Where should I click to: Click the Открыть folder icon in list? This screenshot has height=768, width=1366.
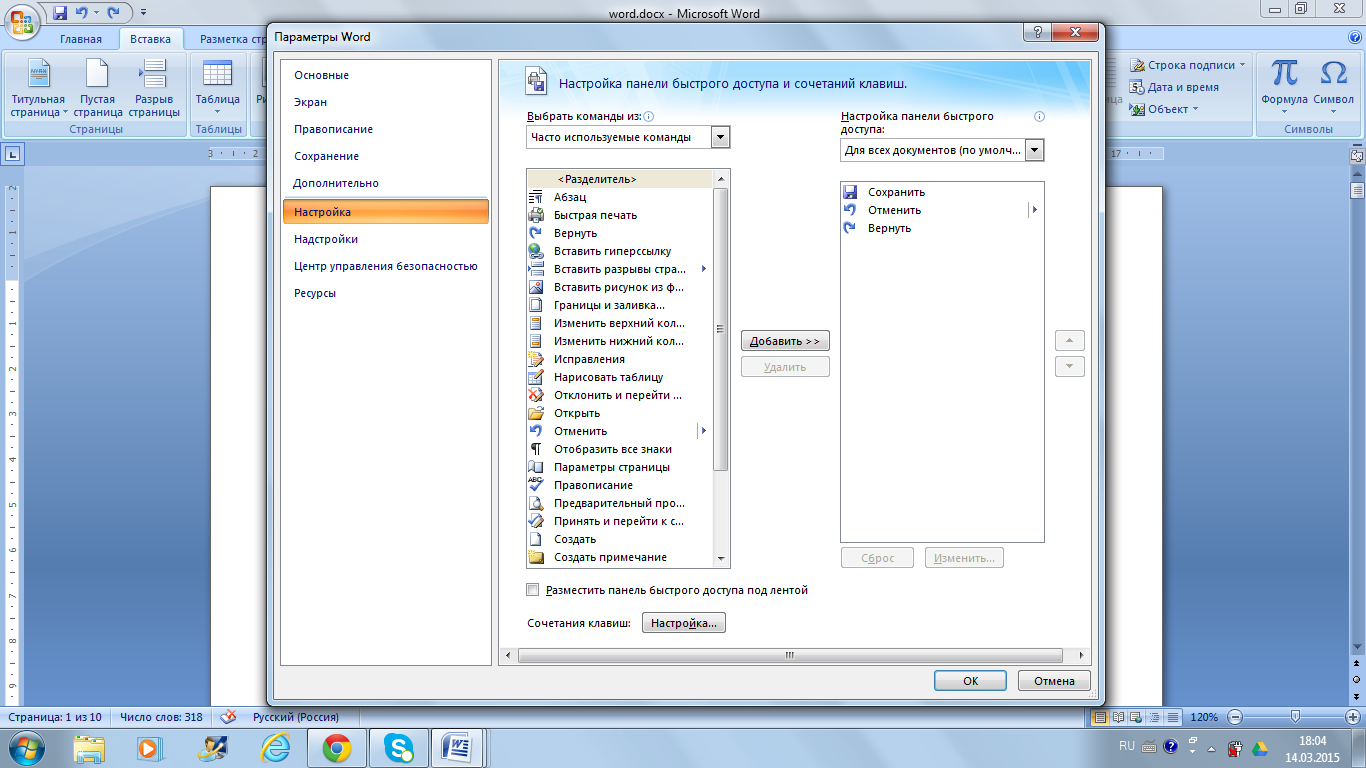[535, 413]
